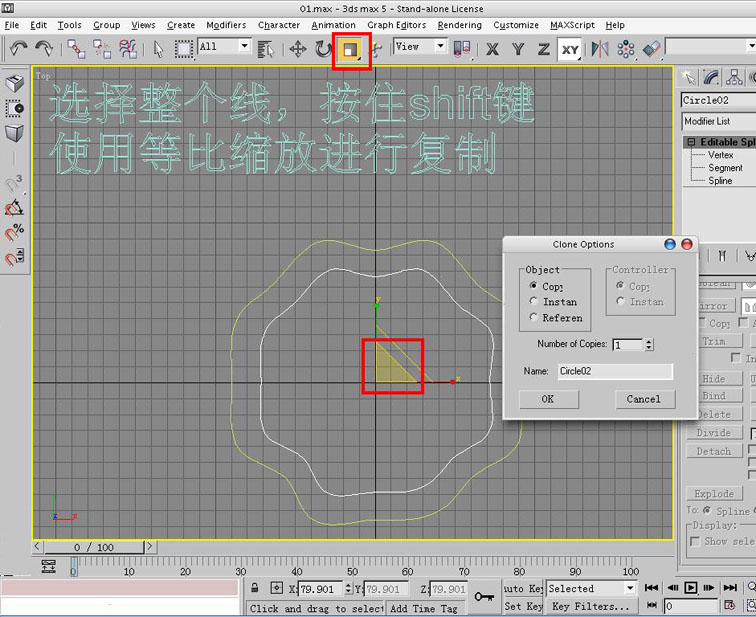Adjust the Number of Copies spinner
The image size is (756, 617).
click(649, 344)
